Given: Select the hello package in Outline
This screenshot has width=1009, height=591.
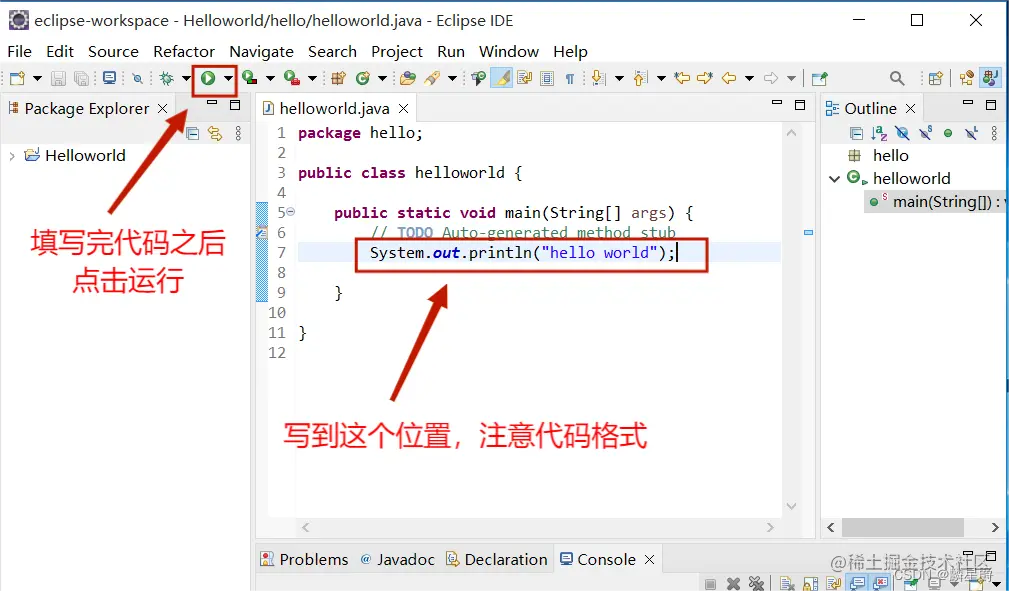Looking at the screenshot, I should pos(891,155).
